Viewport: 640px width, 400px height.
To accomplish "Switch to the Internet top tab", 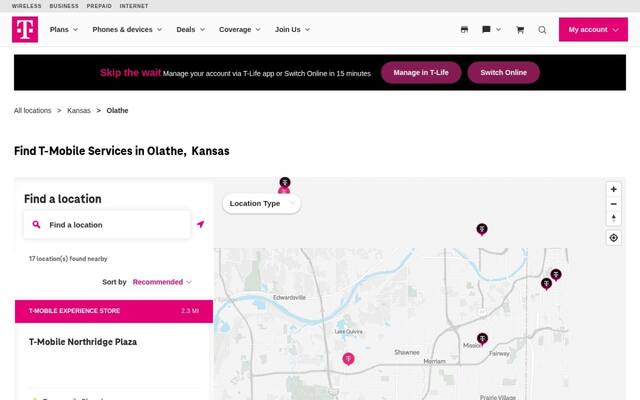I will click(134, 6).
